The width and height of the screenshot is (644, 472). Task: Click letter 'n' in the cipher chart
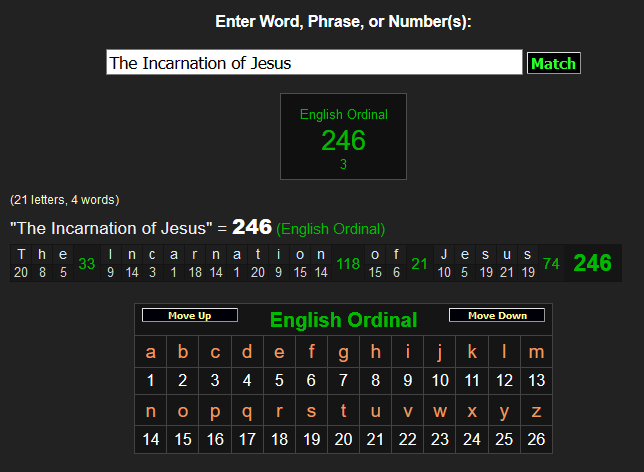tap(151, 411)
